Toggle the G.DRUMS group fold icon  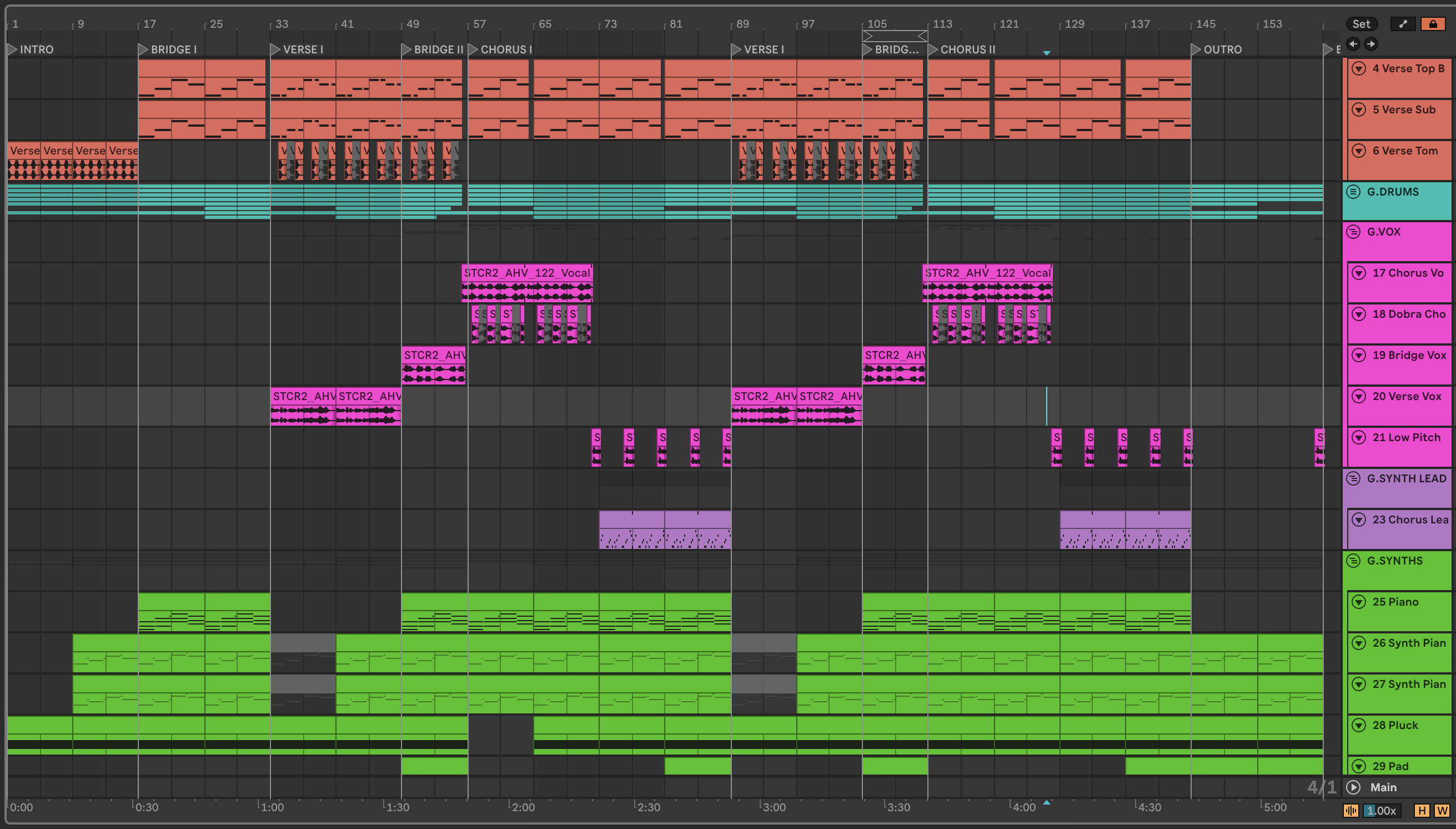click(1353, 192)
